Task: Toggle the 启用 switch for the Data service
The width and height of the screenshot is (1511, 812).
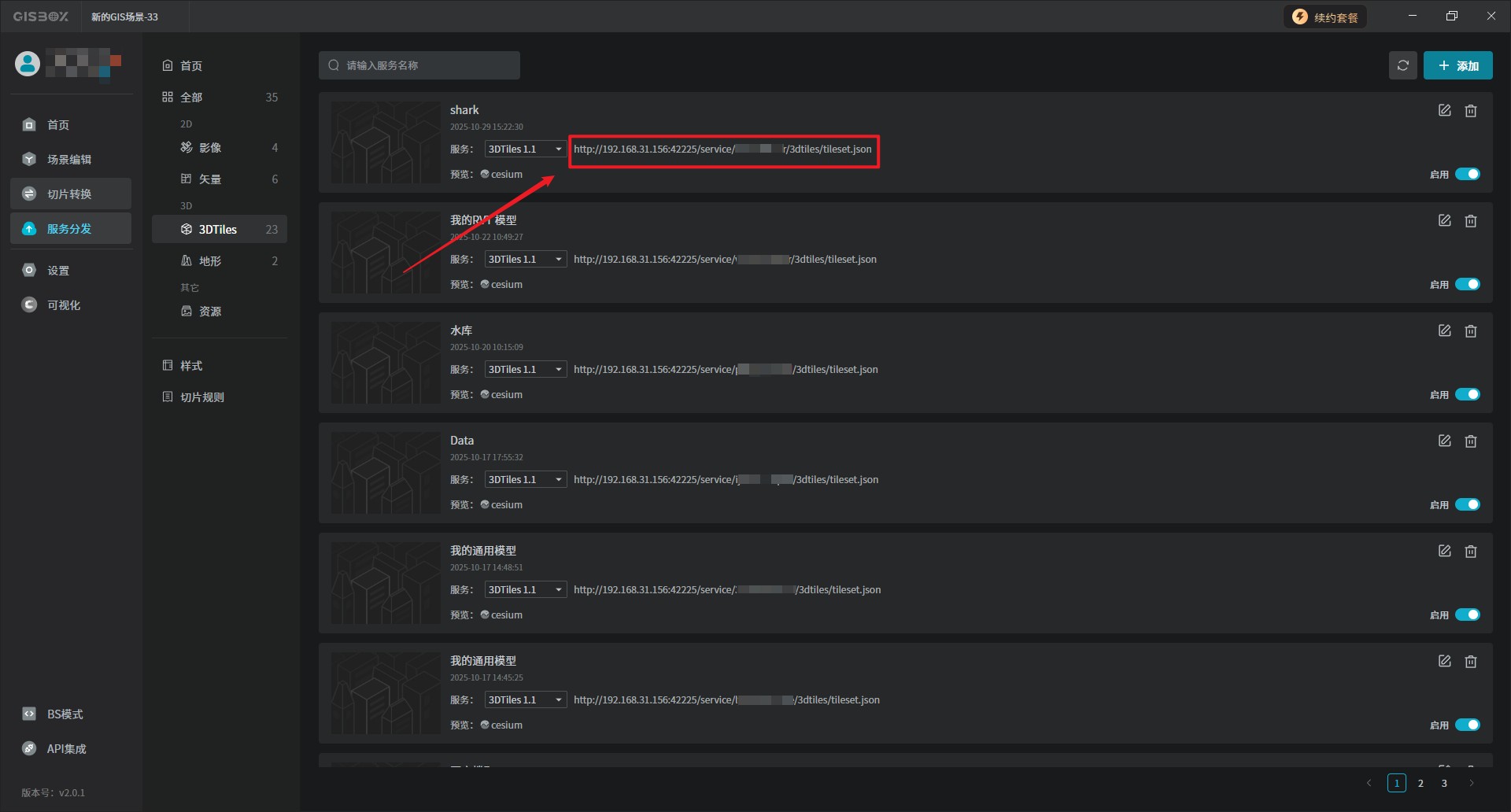Action: 1467,505
